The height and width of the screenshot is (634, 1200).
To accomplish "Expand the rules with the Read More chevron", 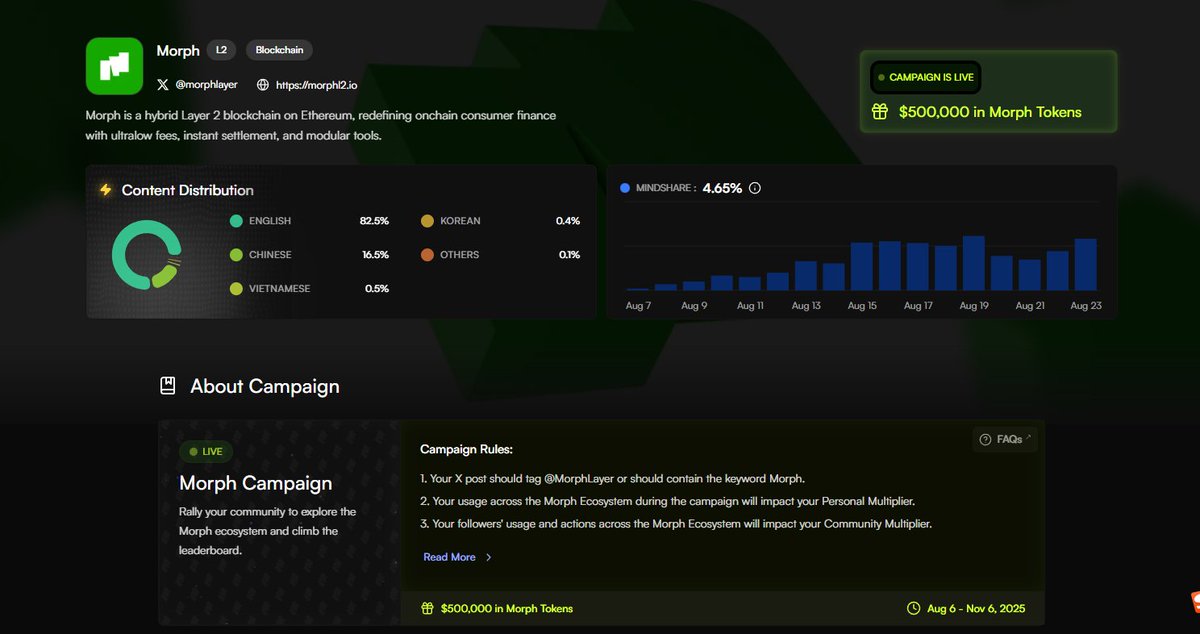I will (488, 557).
